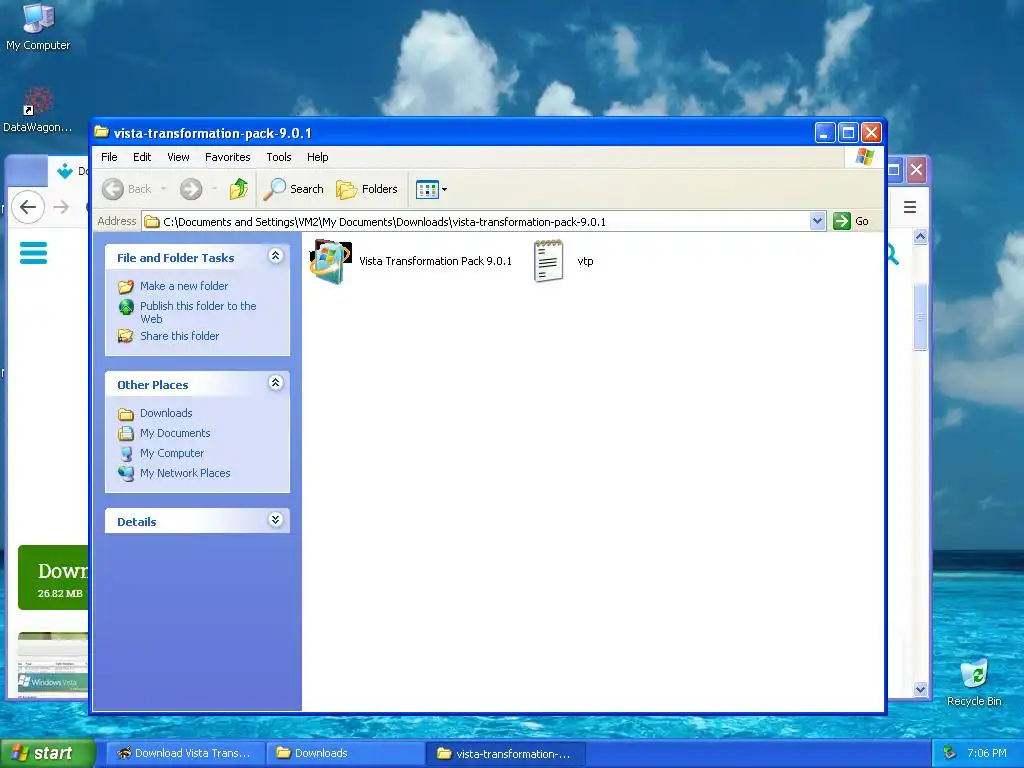Image resolution: width=1024 pixels, height=768 pixels.
Task: Go up one folder level
Action: (239, 189)
